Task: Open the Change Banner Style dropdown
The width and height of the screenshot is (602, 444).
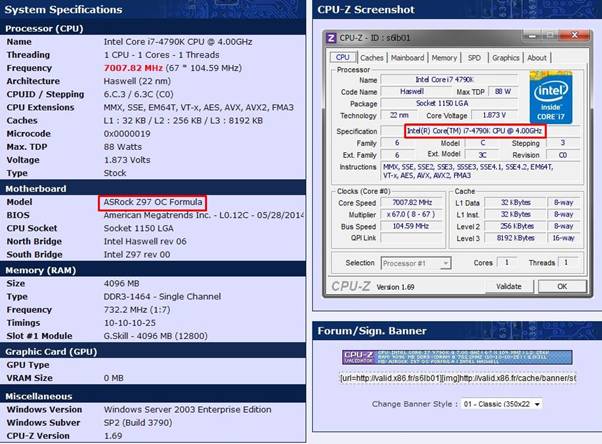Action: [501, 404]
